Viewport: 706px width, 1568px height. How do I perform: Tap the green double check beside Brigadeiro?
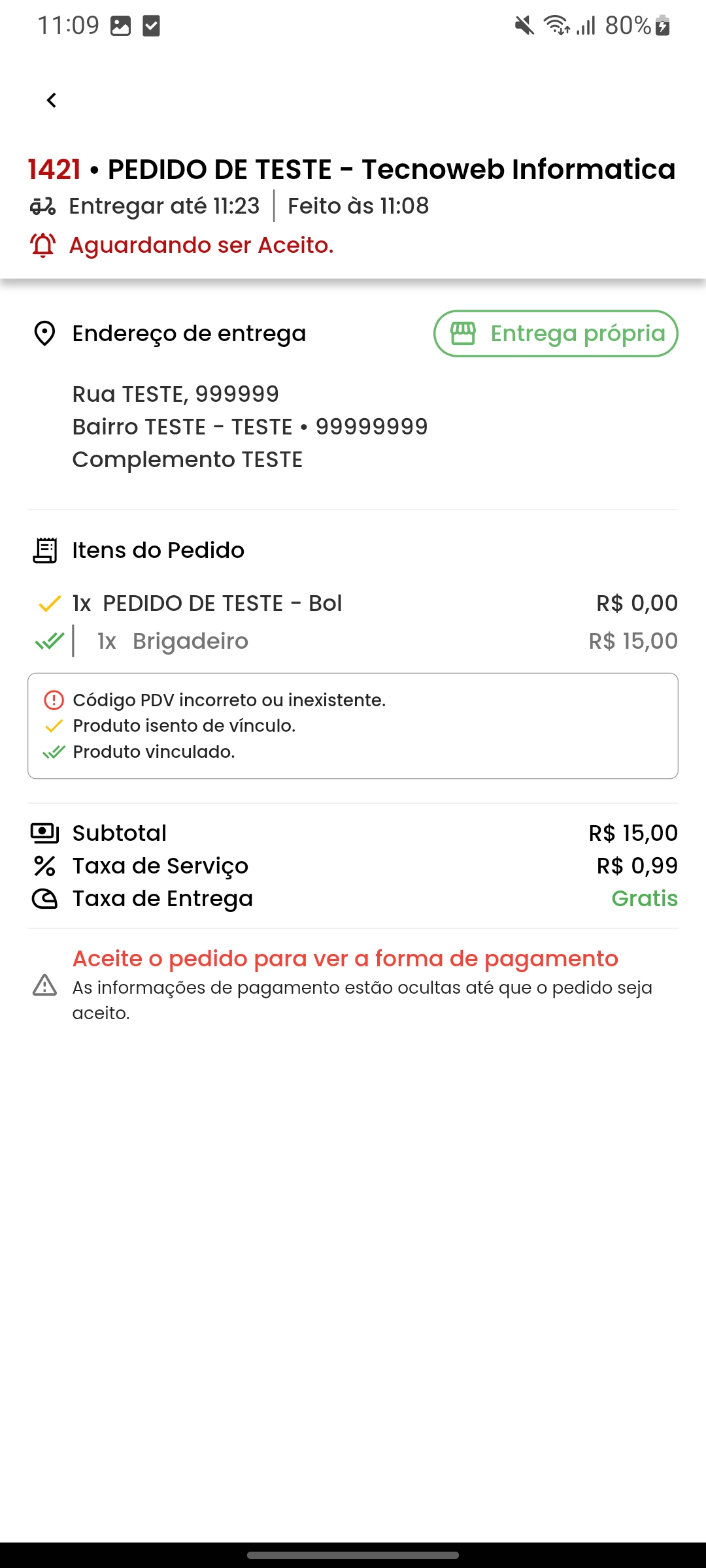click(50, 642)
